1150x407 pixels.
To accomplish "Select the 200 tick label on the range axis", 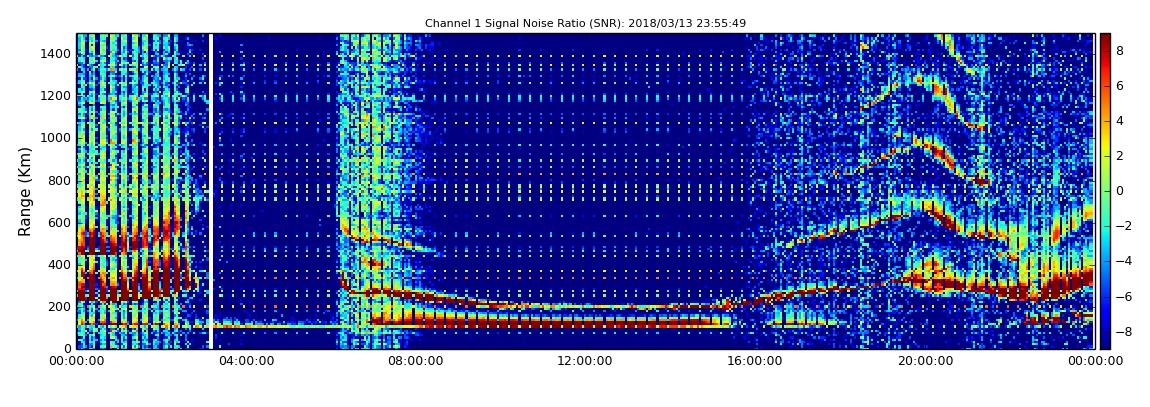I will (x=59, y=307).
